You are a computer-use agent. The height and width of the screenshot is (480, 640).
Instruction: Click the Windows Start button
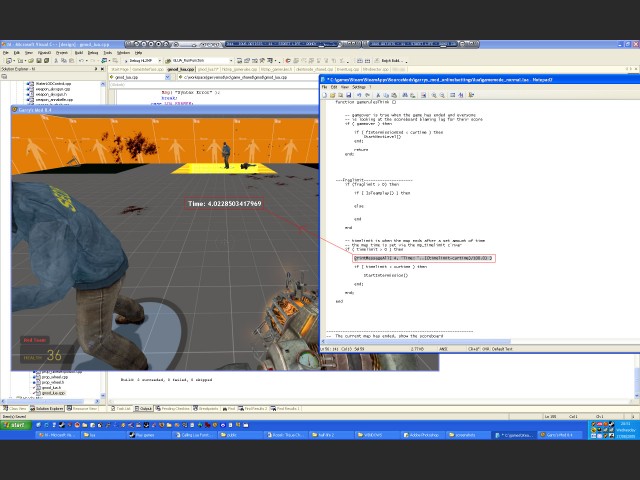(15, 425)
